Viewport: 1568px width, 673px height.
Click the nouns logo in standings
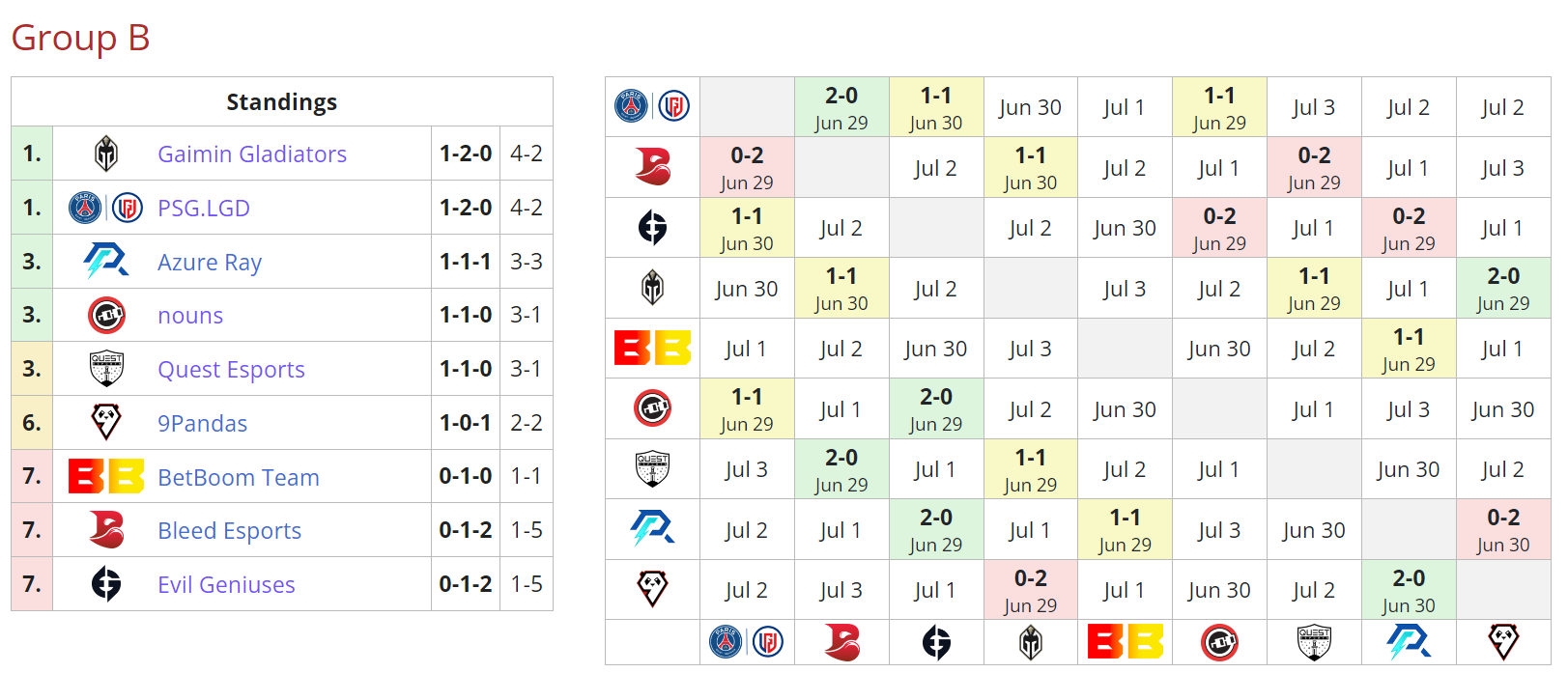pyautogui.click(x=106, y=315)
